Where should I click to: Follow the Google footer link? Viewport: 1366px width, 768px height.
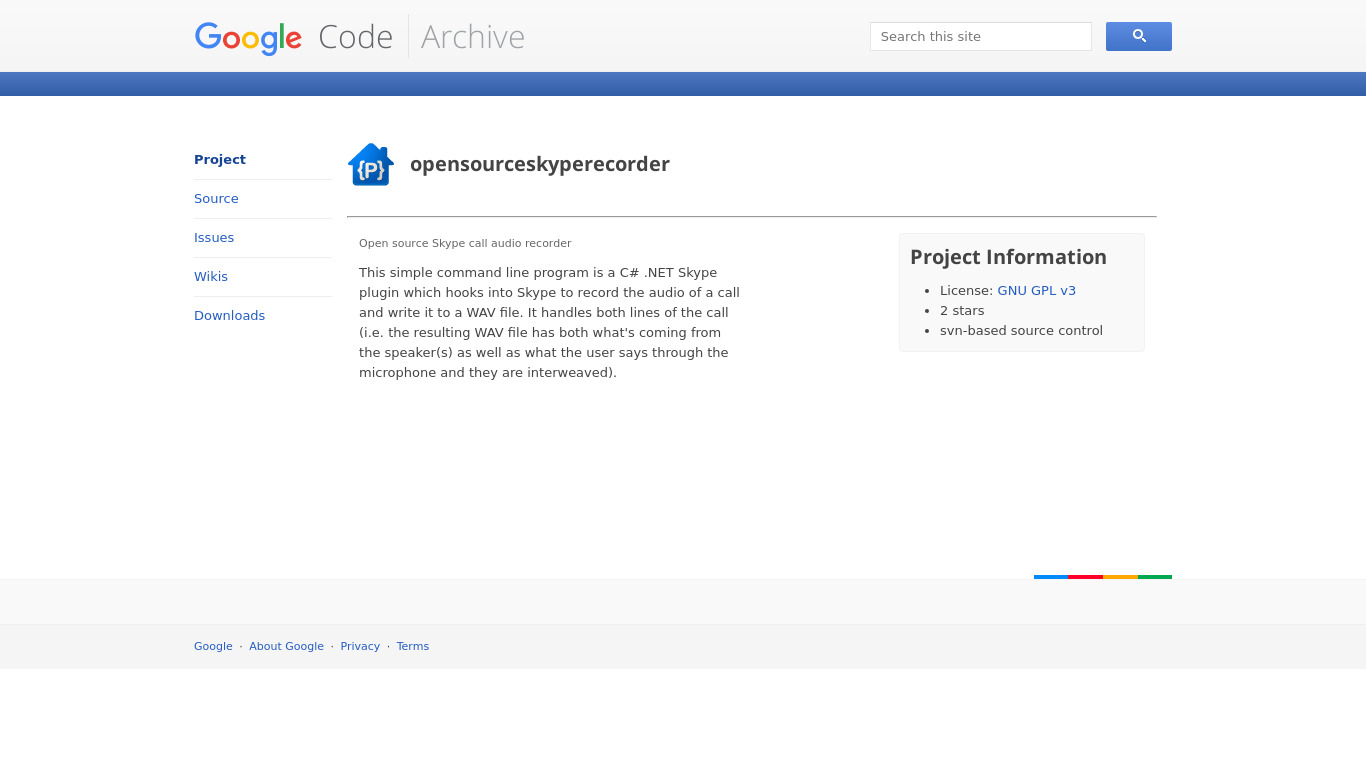tap(213, 647)
